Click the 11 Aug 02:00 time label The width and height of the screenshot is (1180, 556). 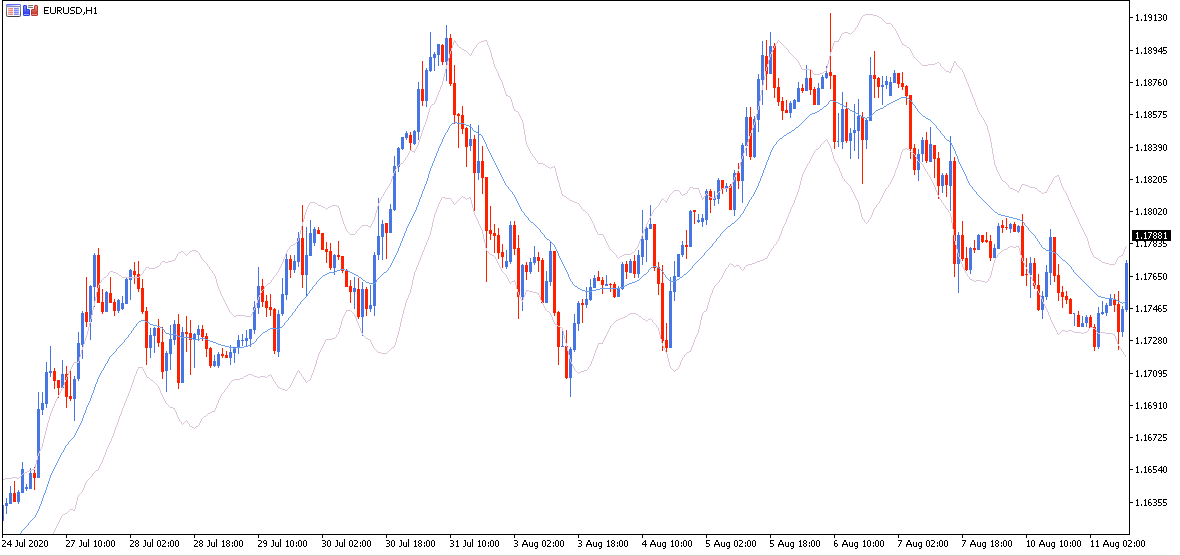pyautogui.click(x=1120, y=543)
